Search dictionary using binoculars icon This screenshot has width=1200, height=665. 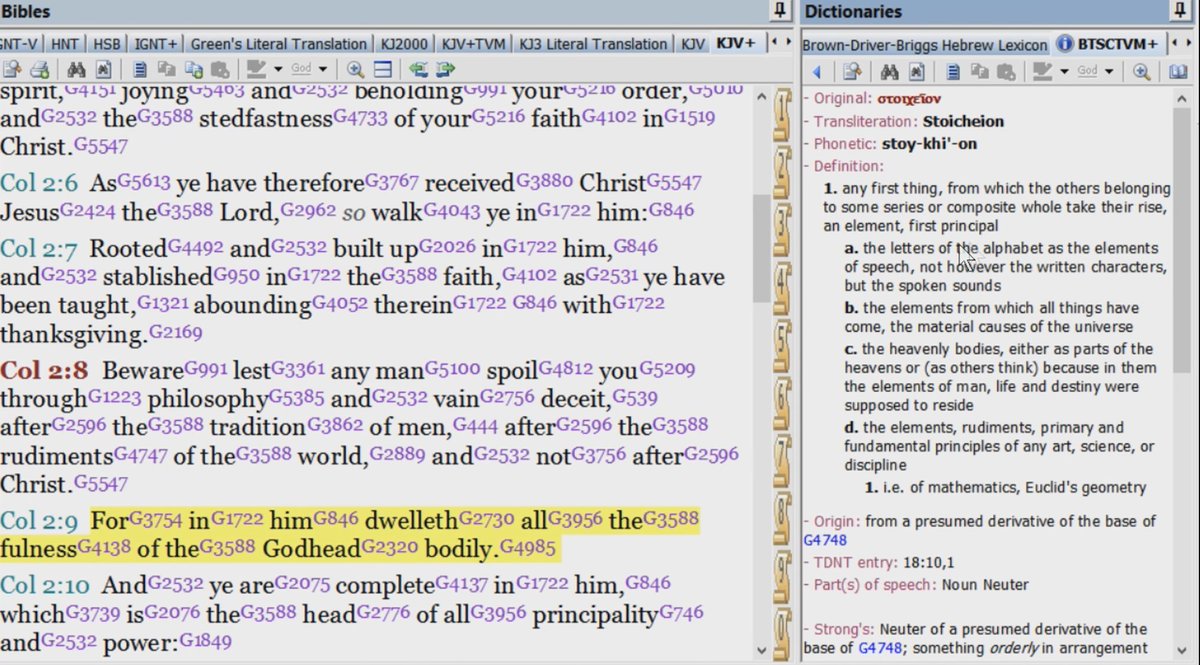[889, 71]
